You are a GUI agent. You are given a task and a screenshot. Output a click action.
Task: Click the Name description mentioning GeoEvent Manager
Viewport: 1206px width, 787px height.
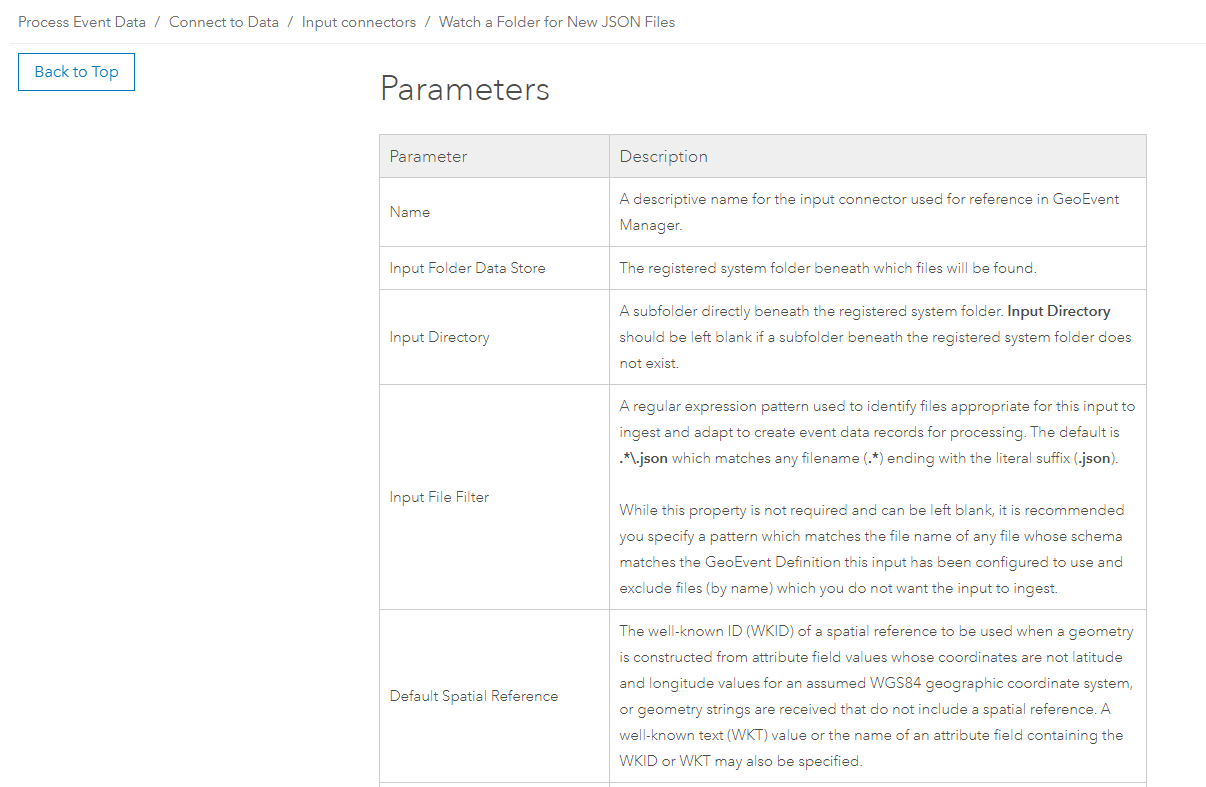click(x=869, y=212)
